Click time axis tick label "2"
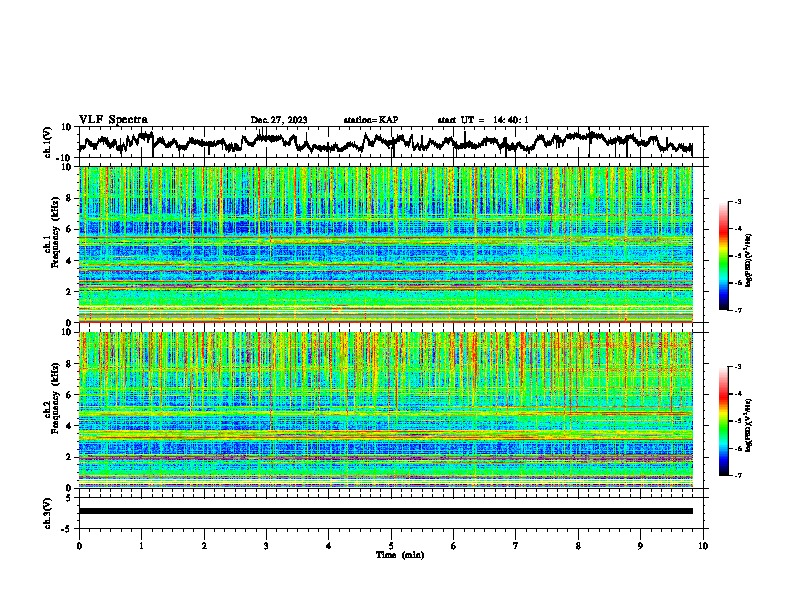Viewport: 792px width, 612px height. click(204, 546)
